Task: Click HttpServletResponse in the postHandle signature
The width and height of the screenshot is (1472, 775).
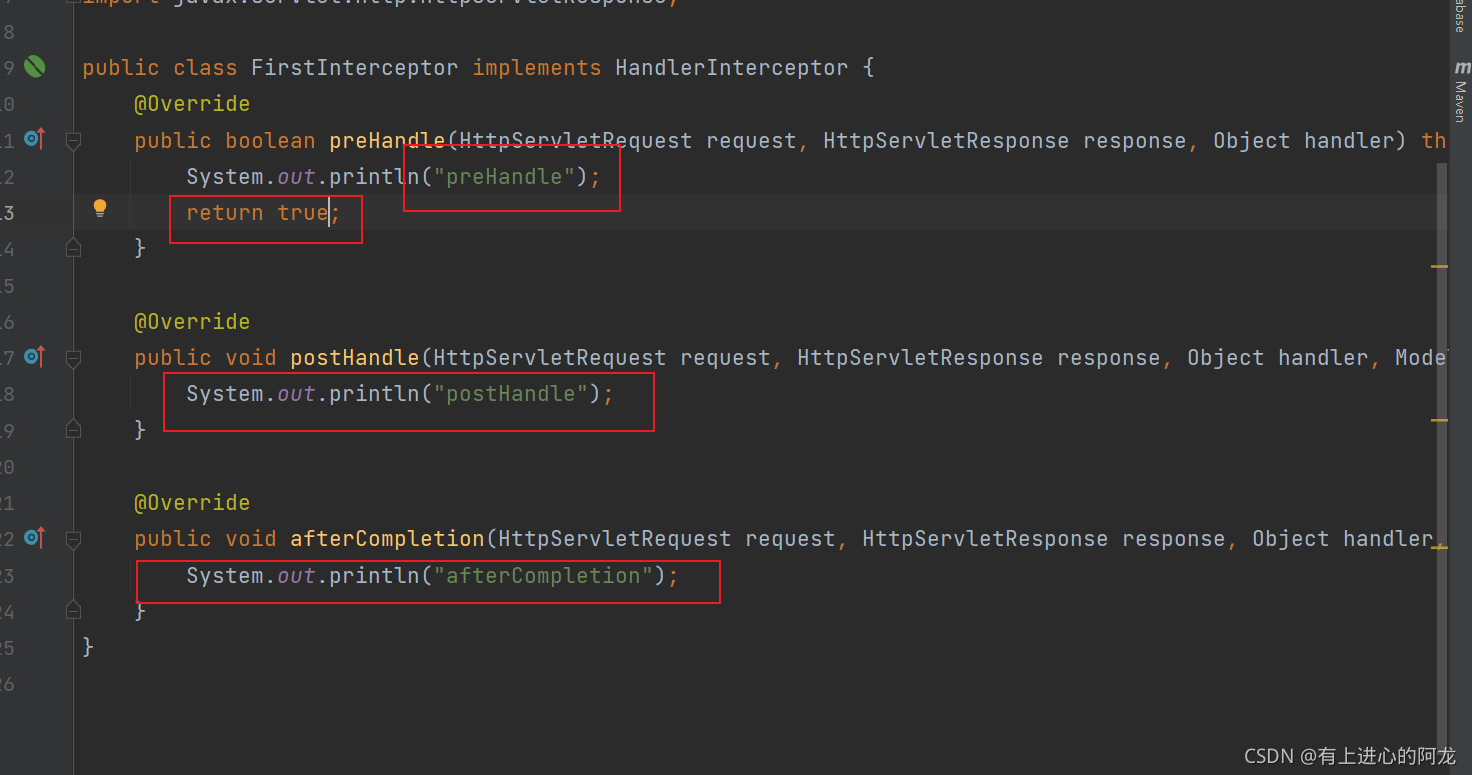Action: [x=920, y=358]
